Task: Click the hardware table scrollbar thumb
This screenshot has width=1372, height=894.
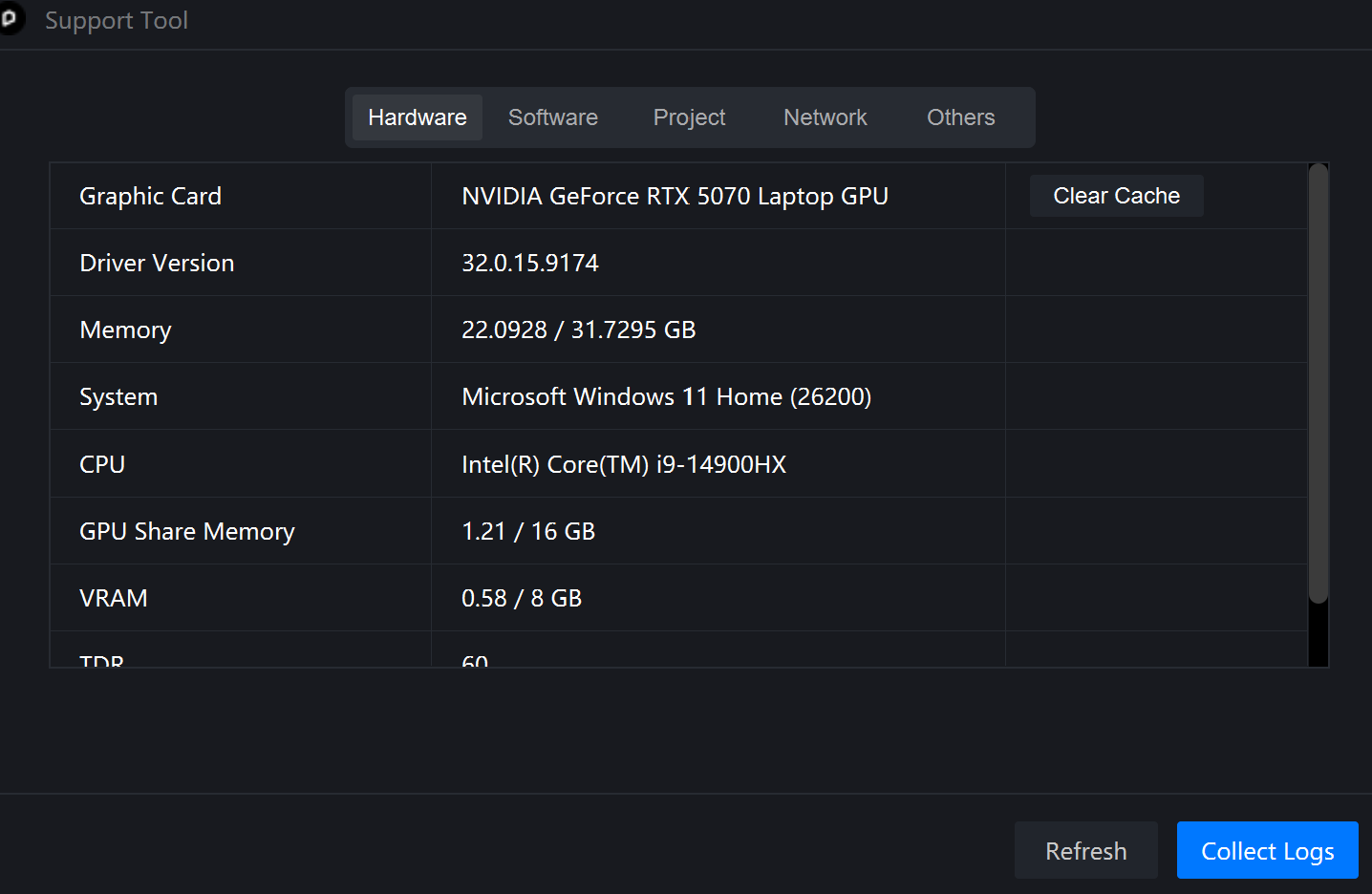Action: [1318, 382]
